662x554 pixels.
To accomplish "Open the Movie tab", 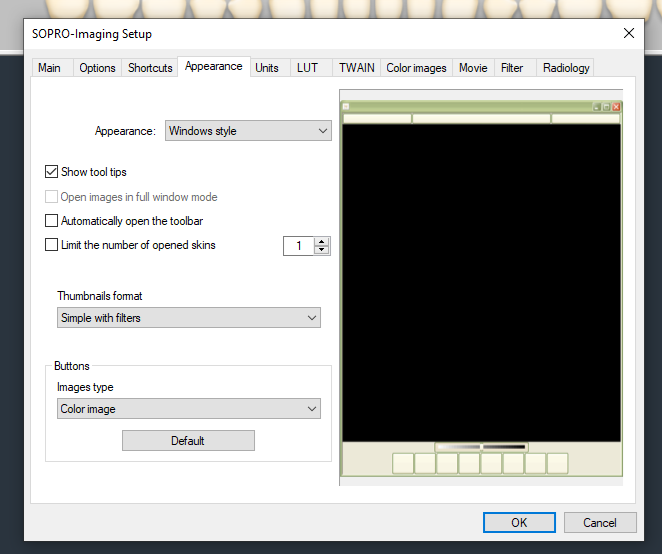I will (x=473, y=68).
